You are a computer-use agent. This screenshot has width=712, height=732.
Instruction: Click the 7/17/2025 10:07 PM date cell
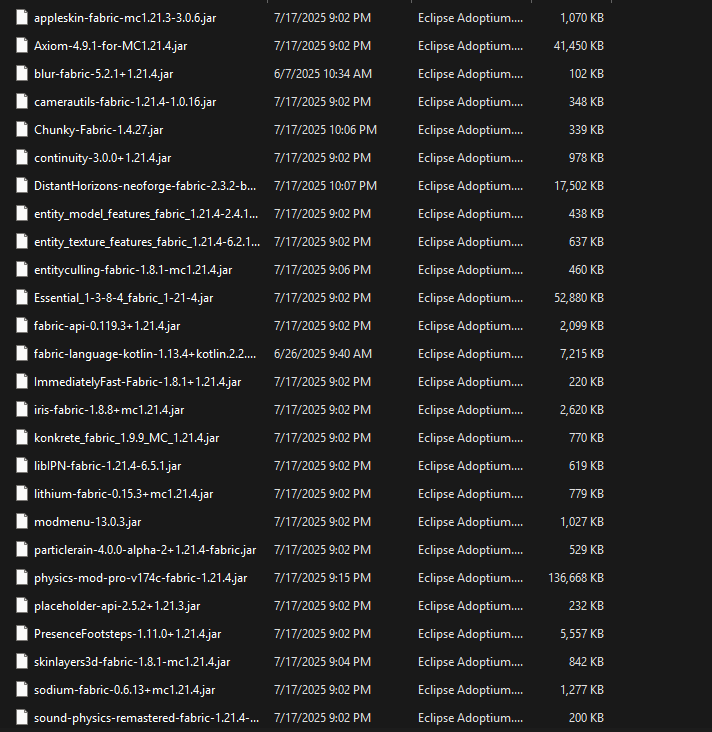tap(325, 186)
